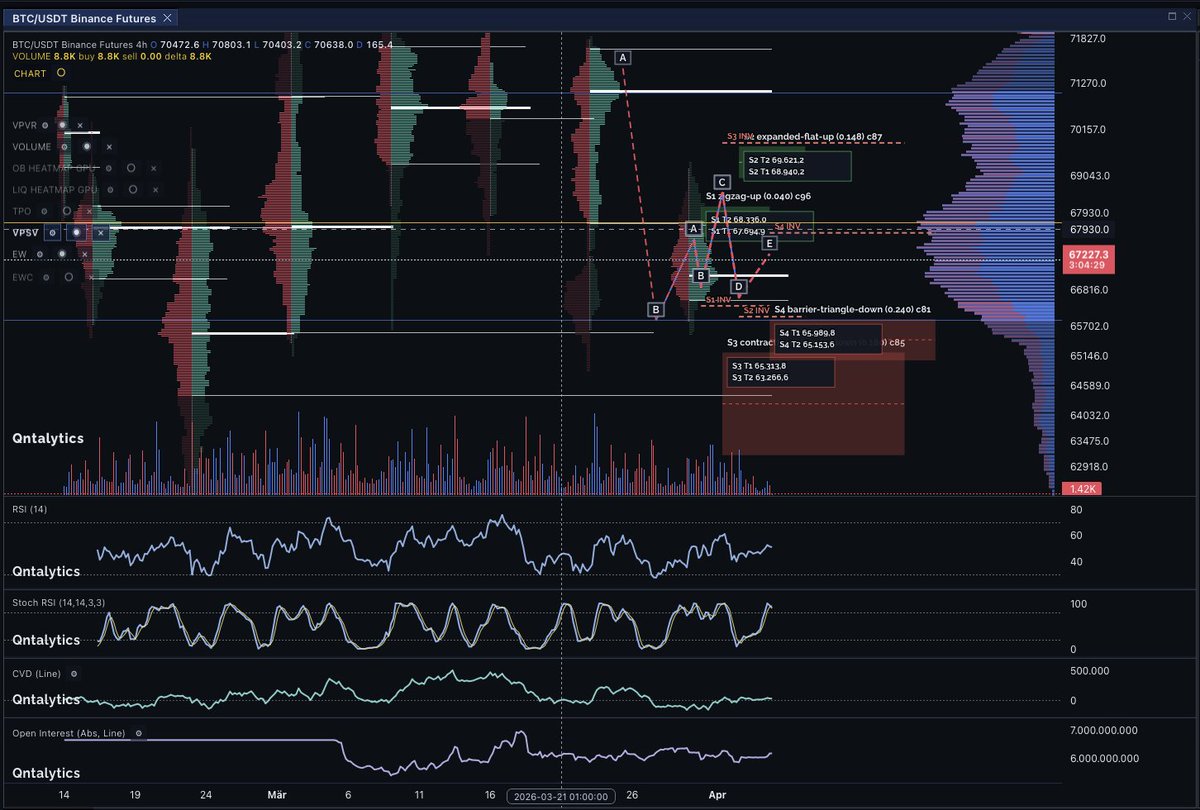Click the S3 T1 65,313.8 target box
1200x810 pixels.
click(782, 372)
